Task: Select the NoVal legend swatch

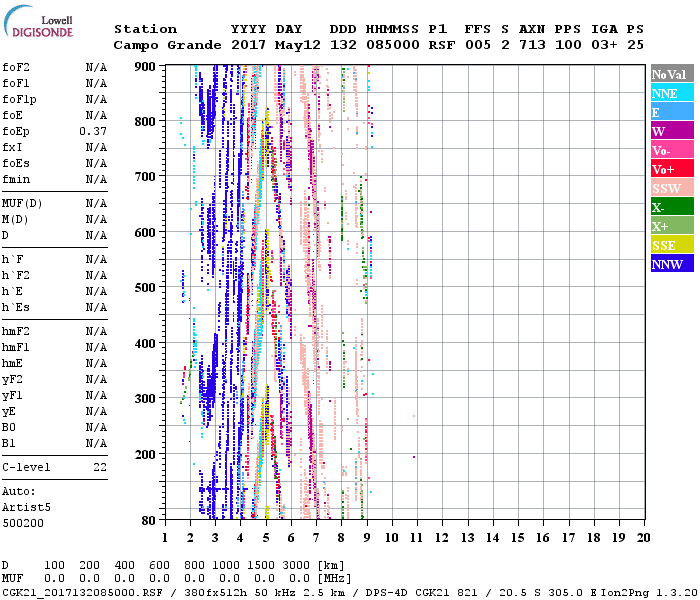Action: 672,74
